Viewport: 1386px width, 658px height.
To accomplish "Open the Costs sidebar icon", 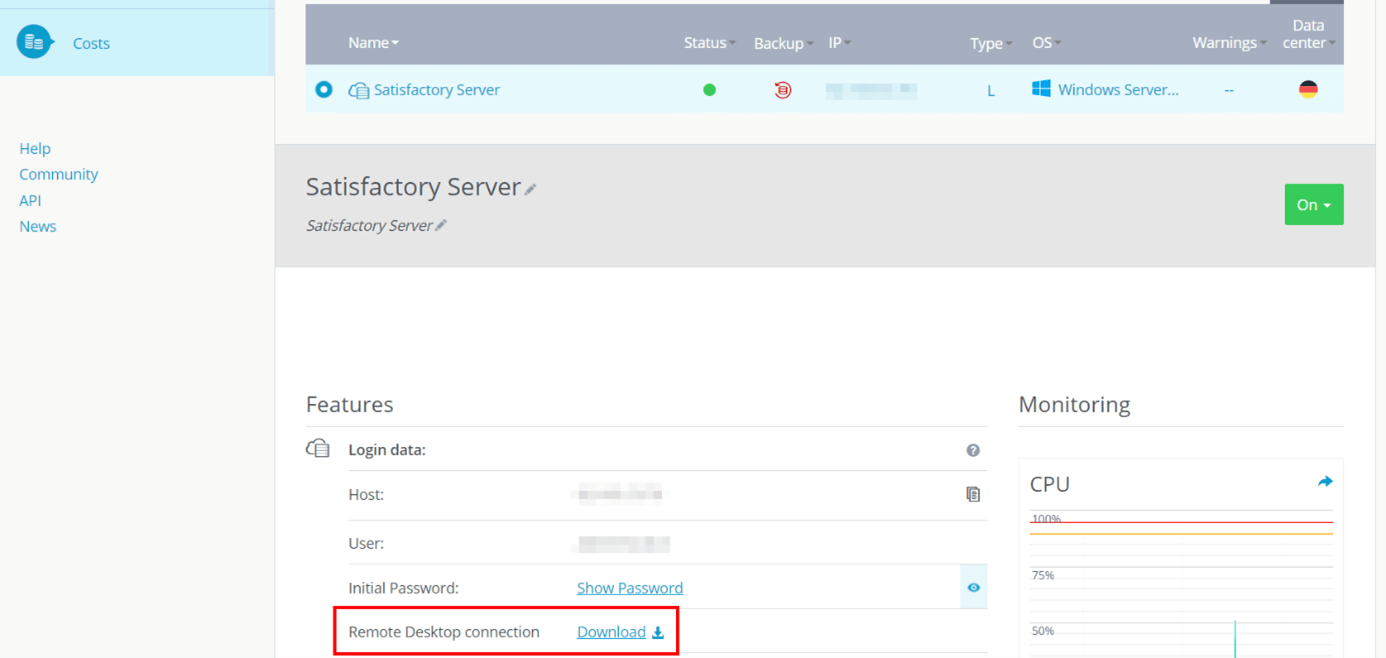I will click(34, 42).
